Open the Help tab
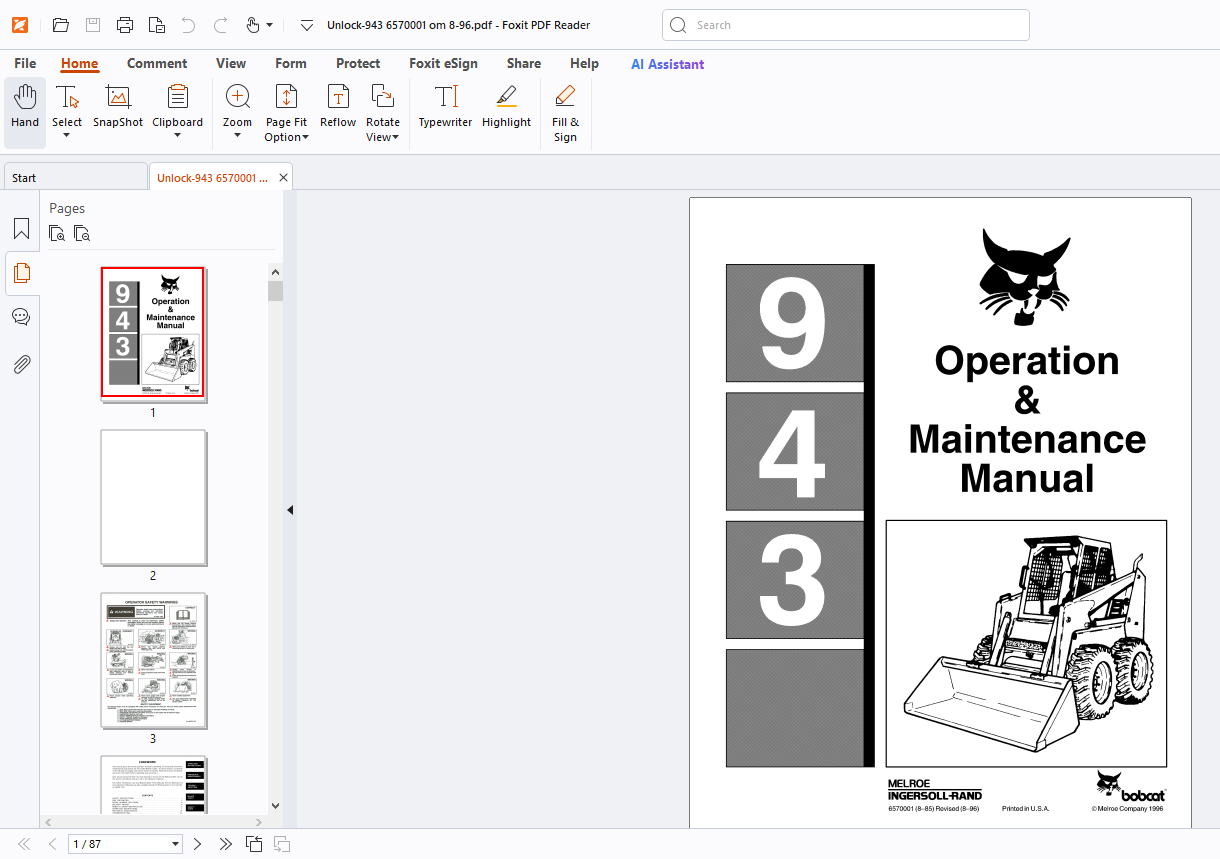This screenshot has height=859, width=1220. 584,63
